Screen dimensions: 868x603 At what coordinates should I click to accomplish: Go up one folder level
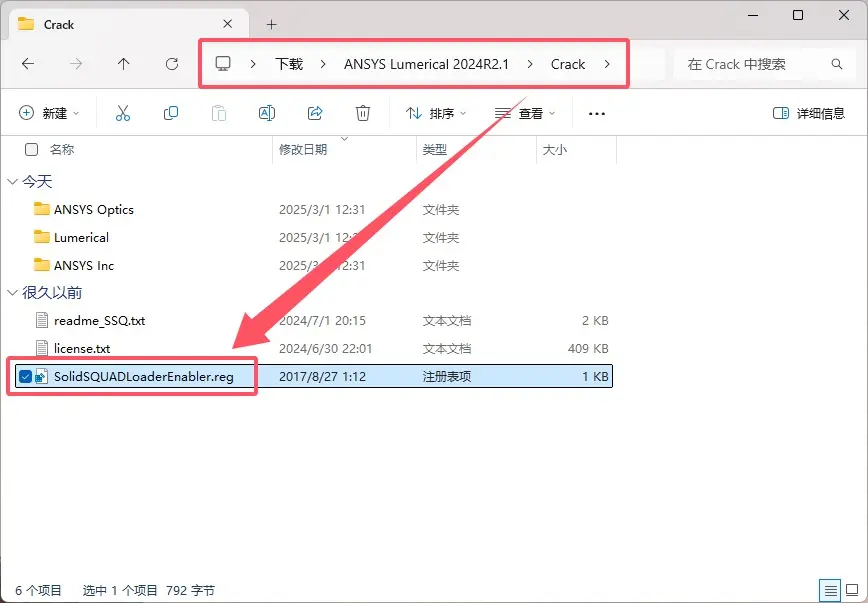124,64
